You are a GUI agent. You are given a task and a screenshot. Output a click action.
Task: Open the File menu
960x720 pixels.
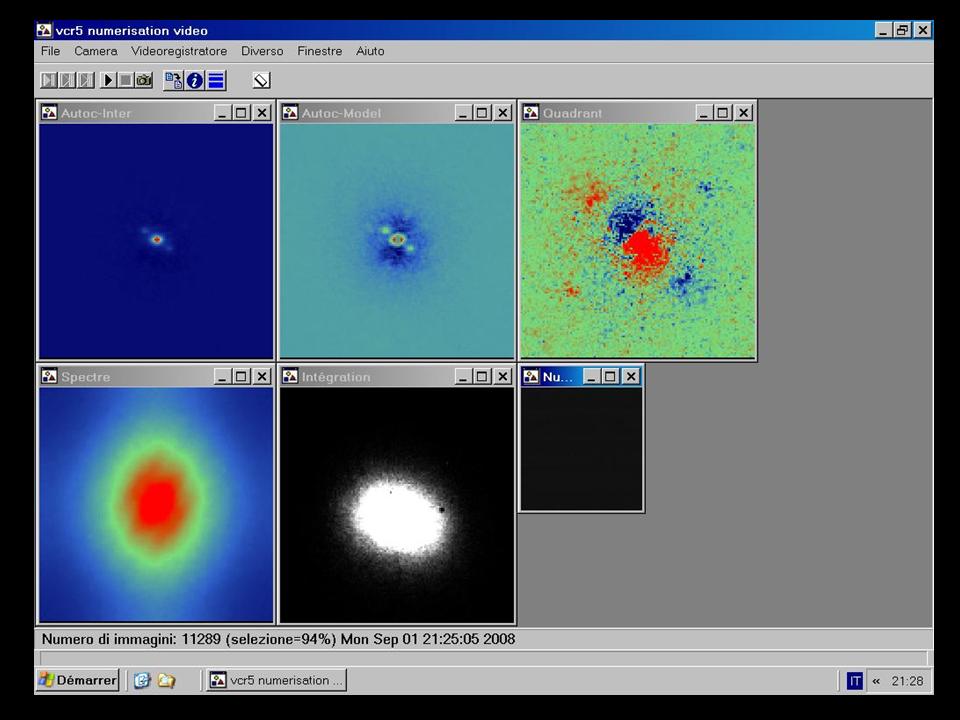coord(50,51)
